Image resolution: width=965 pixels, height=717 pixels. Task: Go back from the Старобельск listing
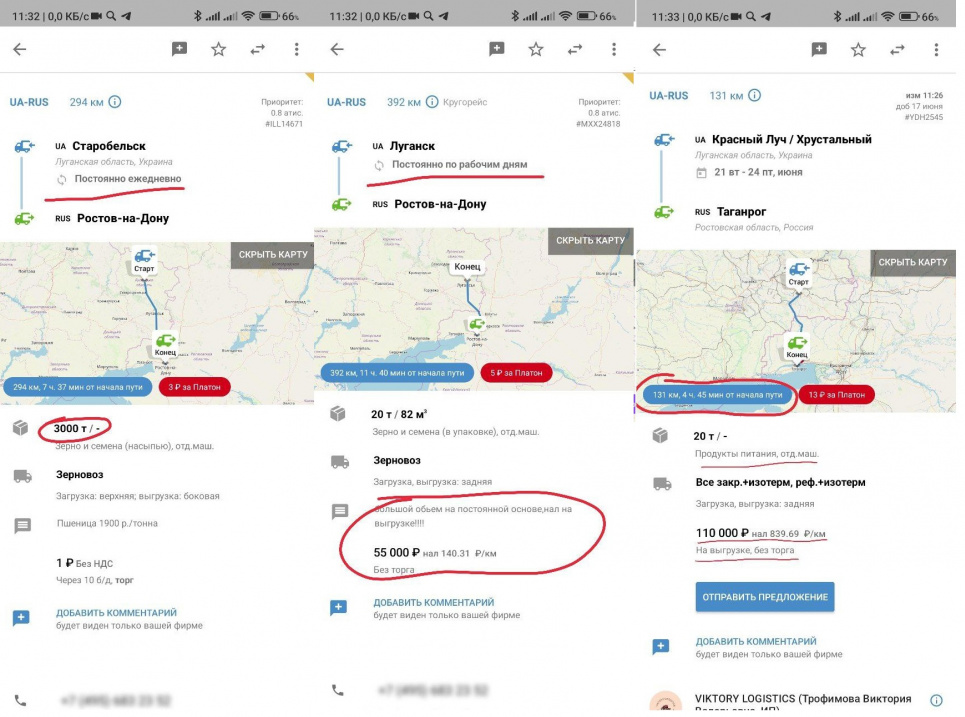tap(20, 49)
